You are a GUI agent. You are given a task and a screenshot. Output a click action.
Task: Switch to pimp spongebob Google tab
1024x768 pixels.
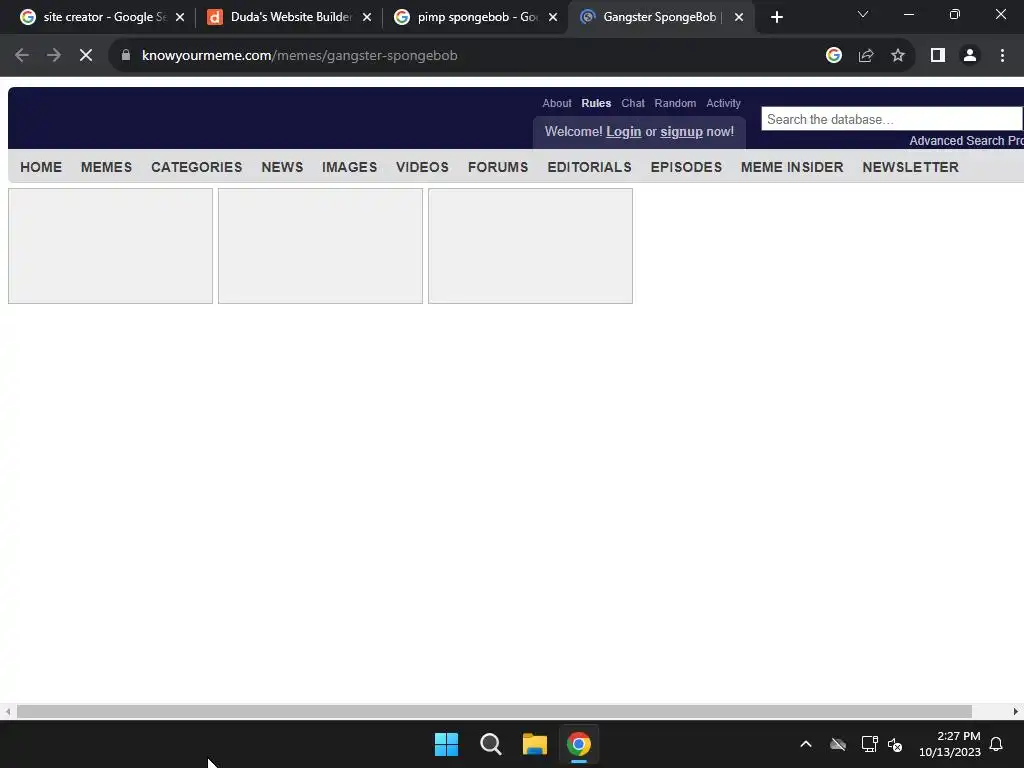pos(475,17)
